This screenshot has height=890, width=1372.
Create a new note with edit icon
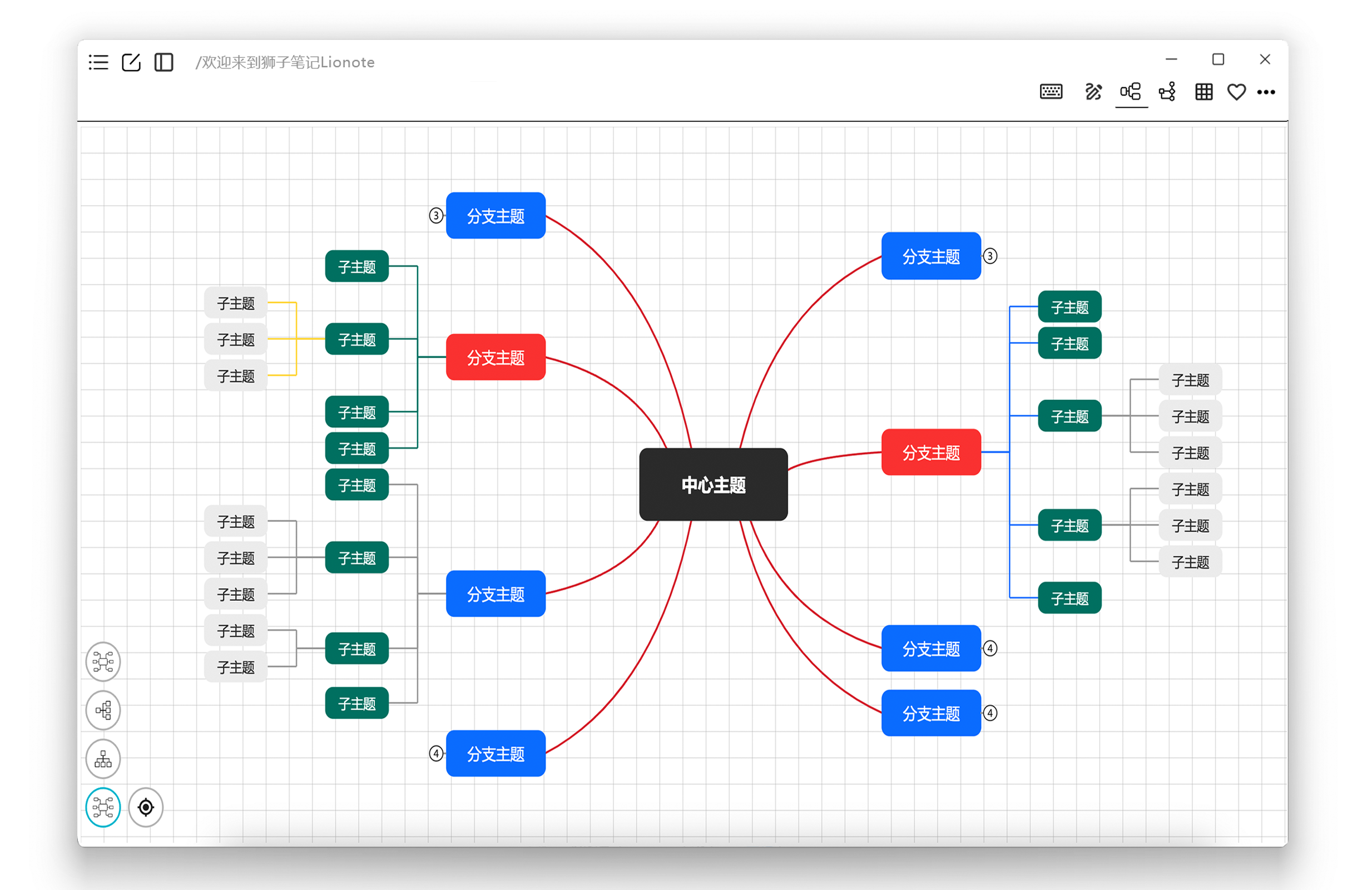pyautogui.click(x=131, y=62)
